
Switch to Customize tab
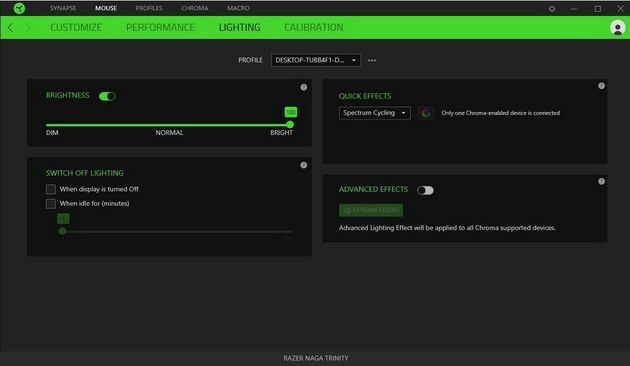click(76, 27)
